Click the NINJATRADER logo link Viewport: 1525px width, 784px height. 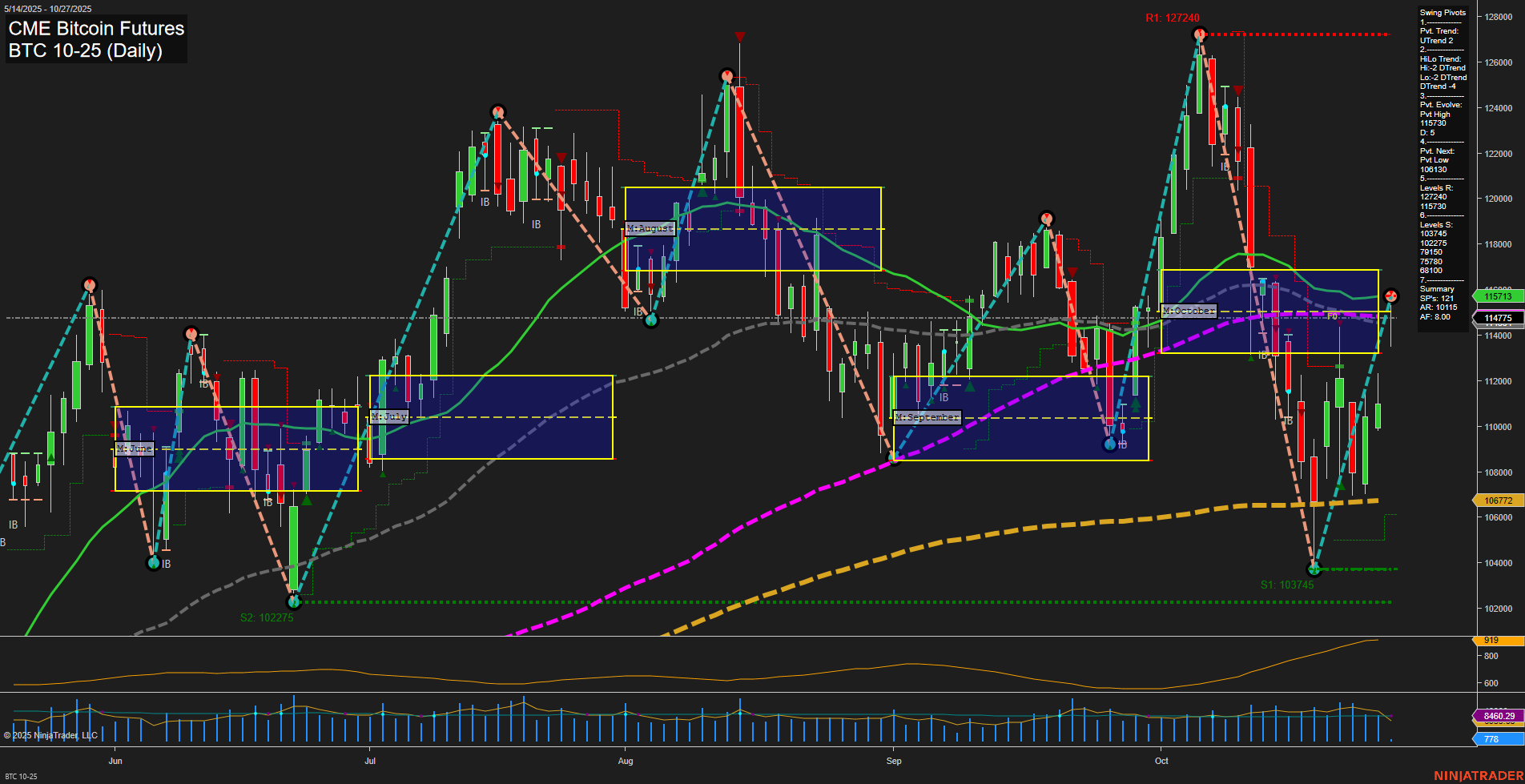tap(1477, 775)
